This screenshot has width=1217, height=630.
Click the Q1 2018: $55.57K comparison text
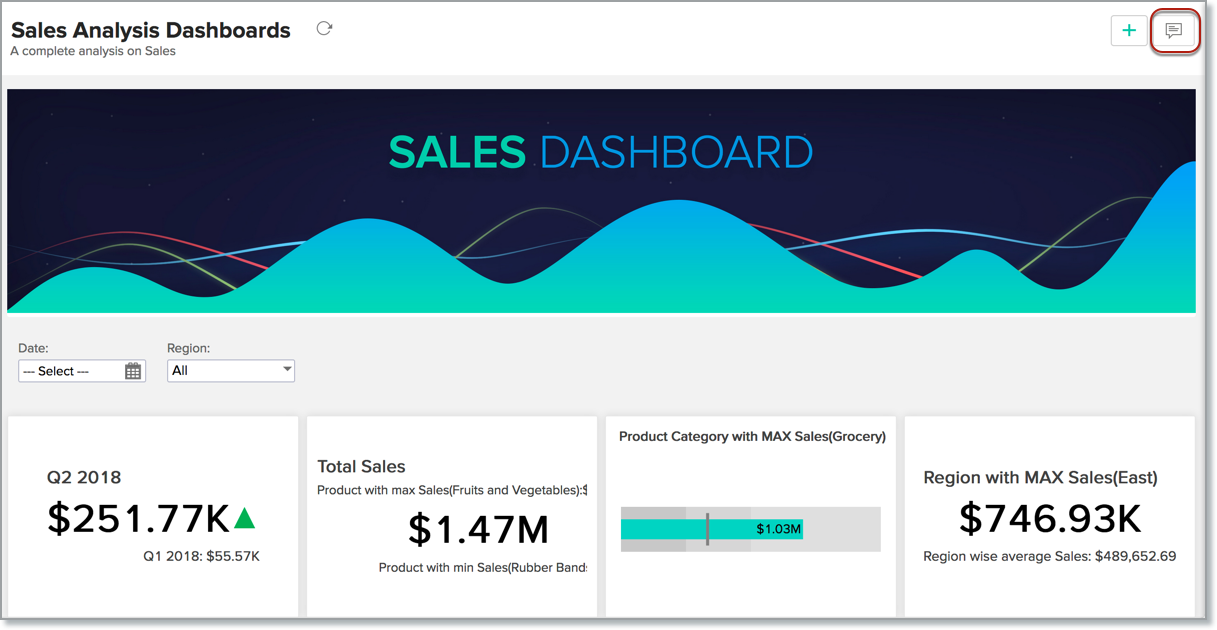pos(201,556)
